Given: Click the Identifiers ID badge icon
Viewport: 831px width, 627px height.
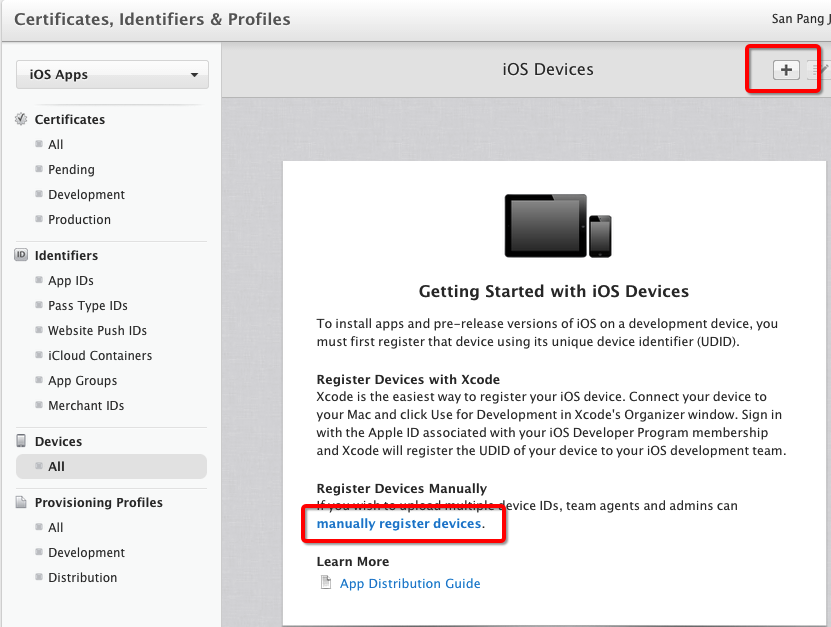Looking at the screenshot, I should point(21,255).
